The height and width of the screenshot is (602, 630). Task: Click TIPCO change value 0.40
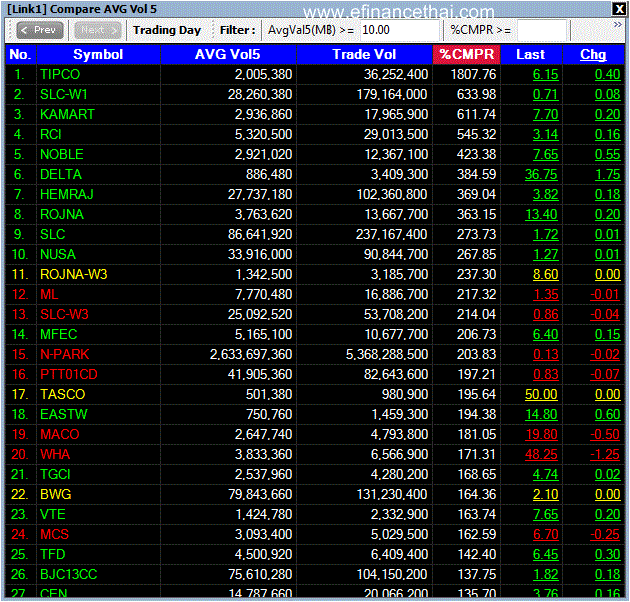pos(608,74)
